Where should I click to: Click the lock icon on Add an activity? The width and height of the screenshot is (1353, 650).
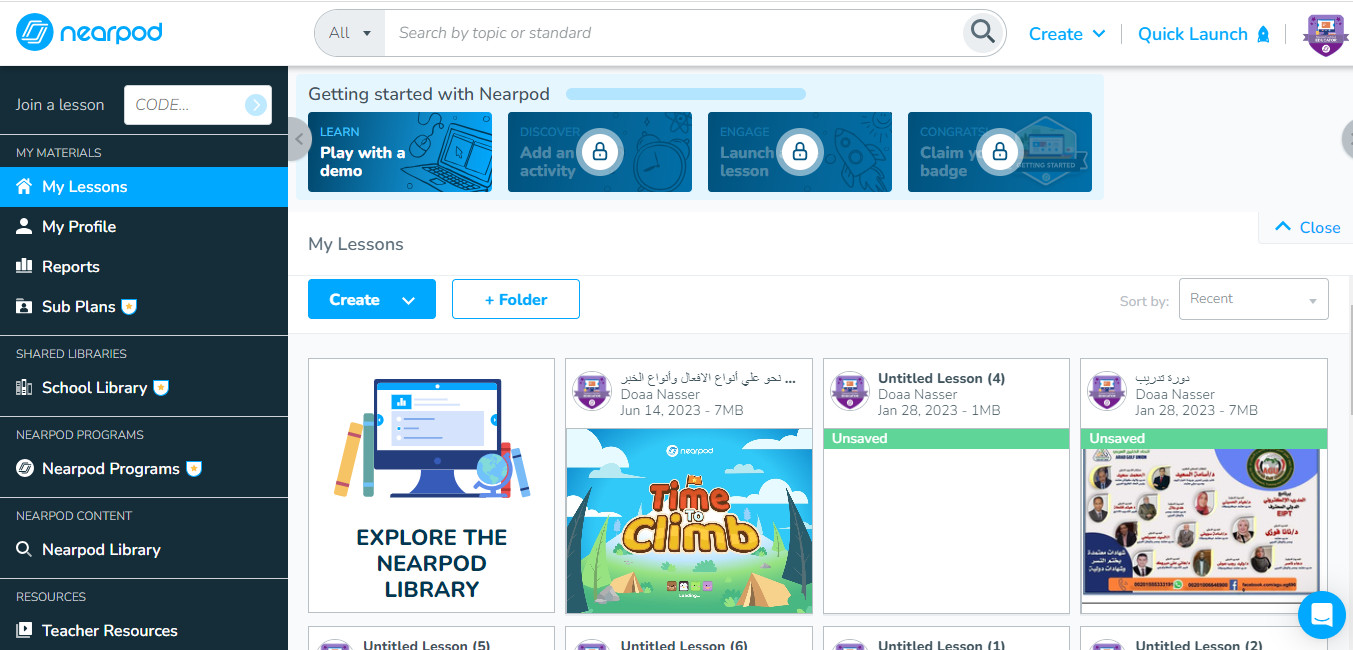click(600, 152)
